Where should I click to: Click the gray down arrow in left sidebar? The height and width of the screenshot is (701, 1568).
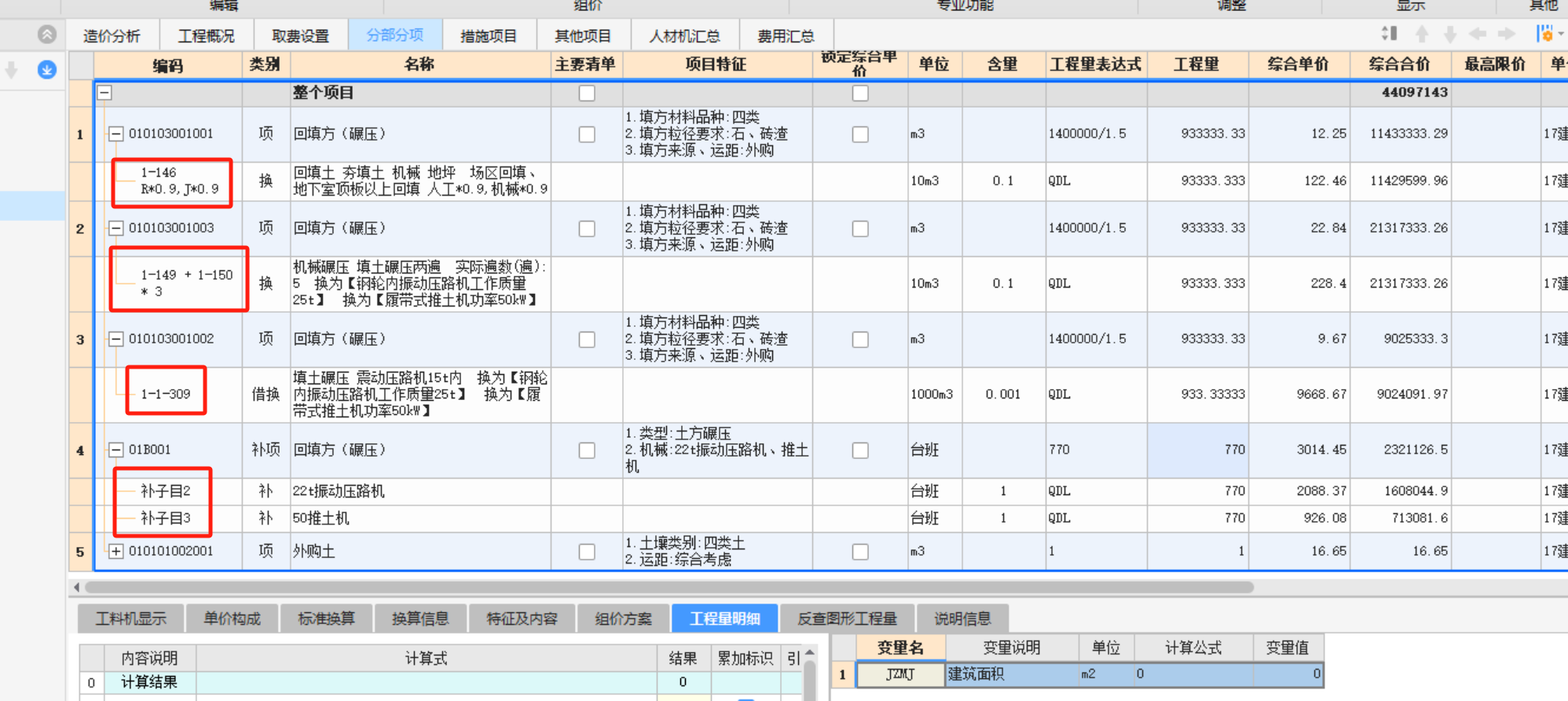[12, 70]
